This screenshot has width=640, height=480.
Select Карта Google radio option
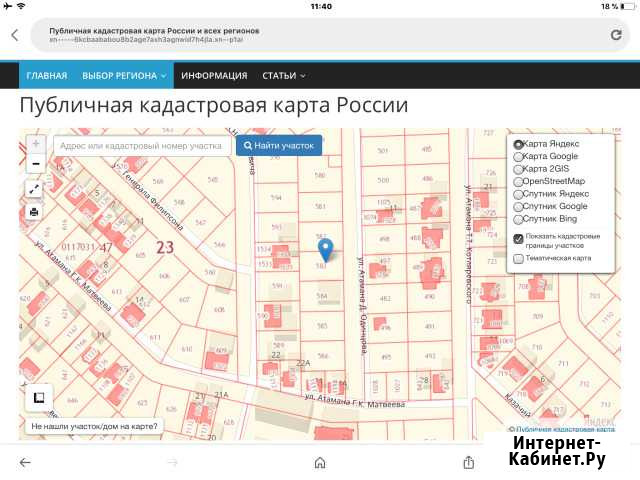518,157
